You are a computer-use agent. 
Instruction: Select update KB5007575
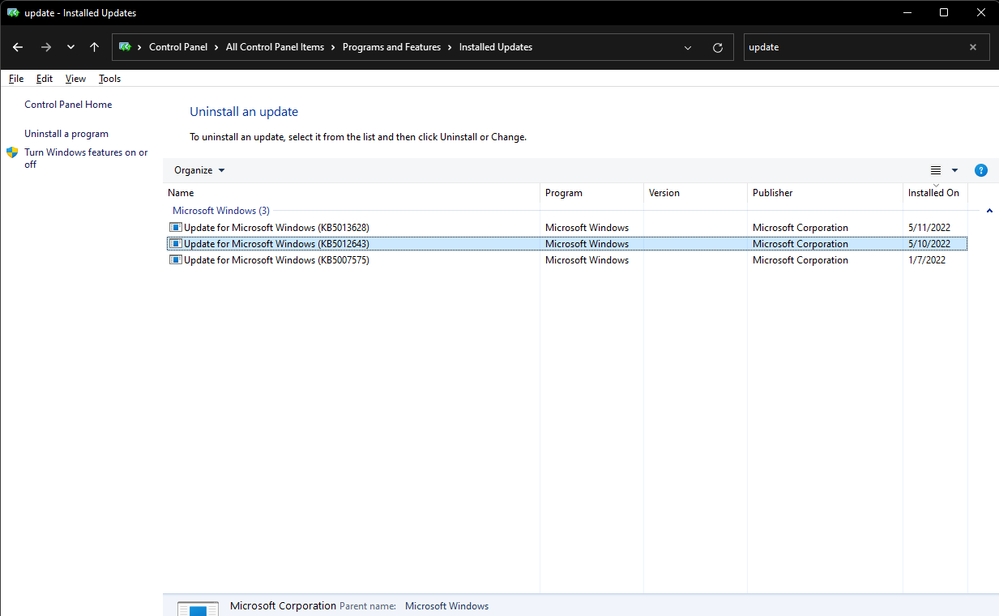click(x=567, y=260)
